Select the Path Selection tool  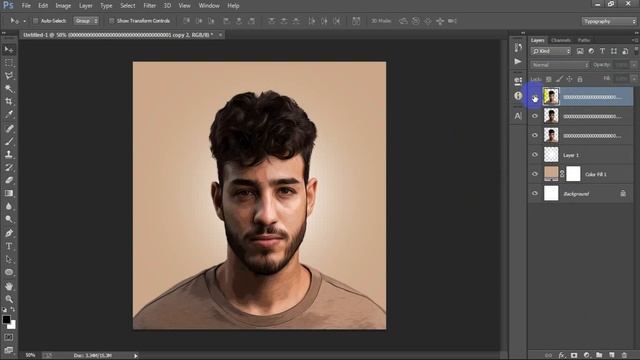pos(9,259)
